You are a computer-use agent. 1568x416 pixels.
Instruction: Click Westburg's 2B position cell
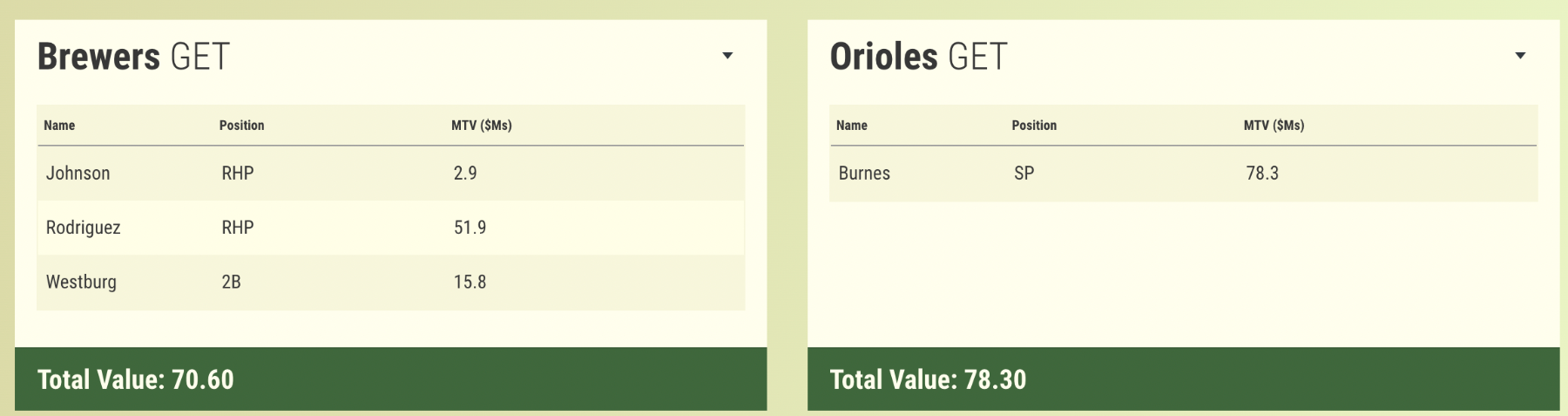pyautogui.click(x=231, y=282)
